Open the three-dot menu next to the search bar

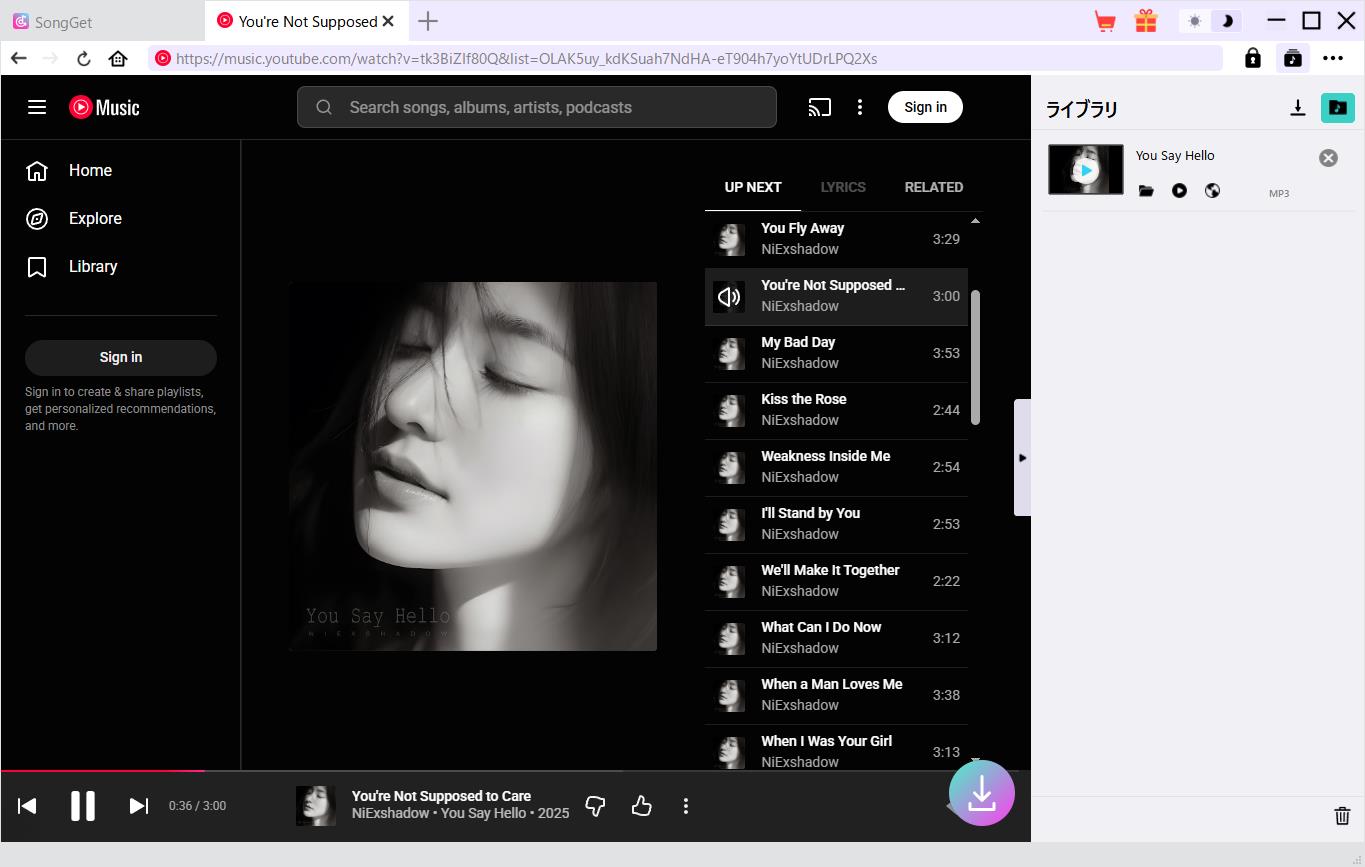[x=860, y=107]
